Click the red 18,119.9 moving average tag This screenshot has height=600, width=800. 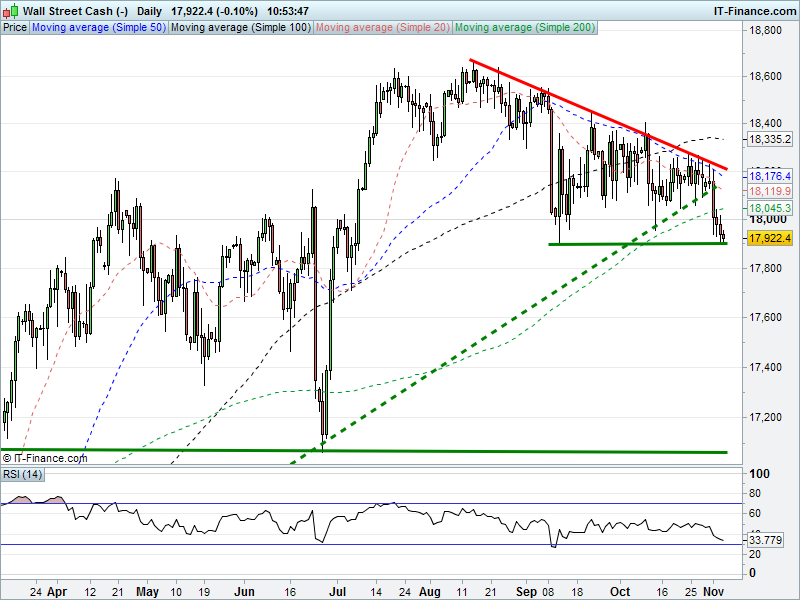[x=769, y=191]
